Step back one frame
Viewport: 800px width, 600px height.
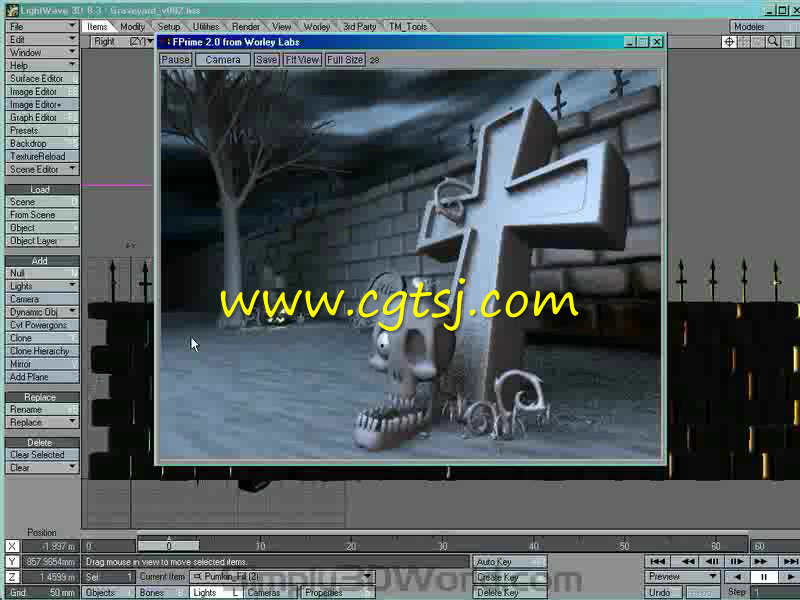point(712,561)
